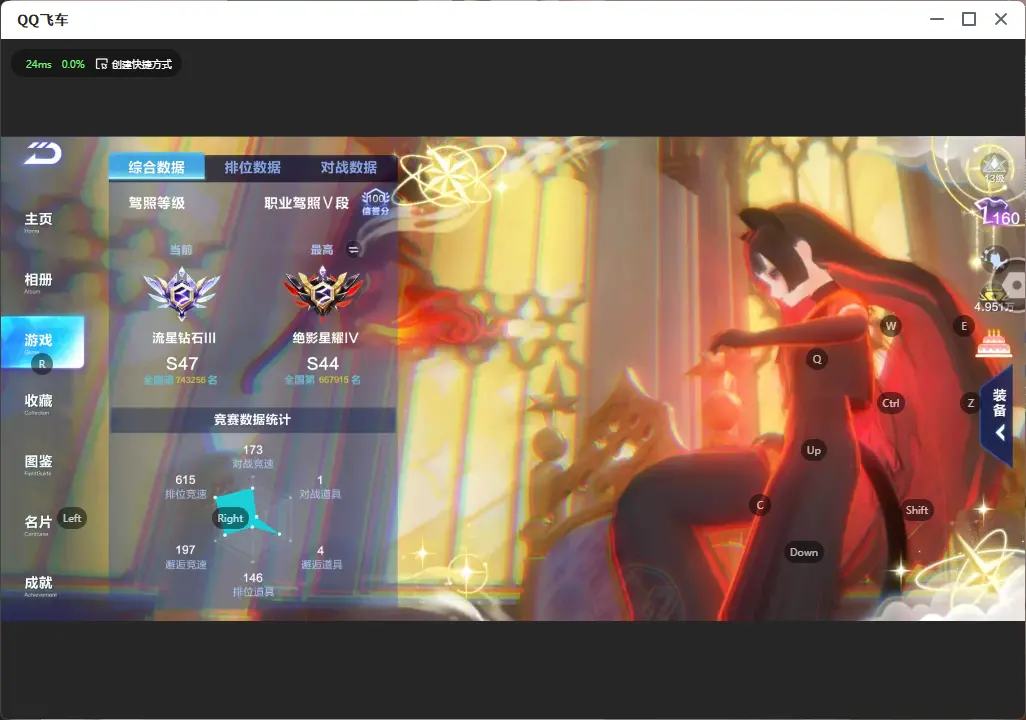Viewport: 1026px width, 720px height.
Task: Tap the W virtual key overlay
Action: coord(891,326)
